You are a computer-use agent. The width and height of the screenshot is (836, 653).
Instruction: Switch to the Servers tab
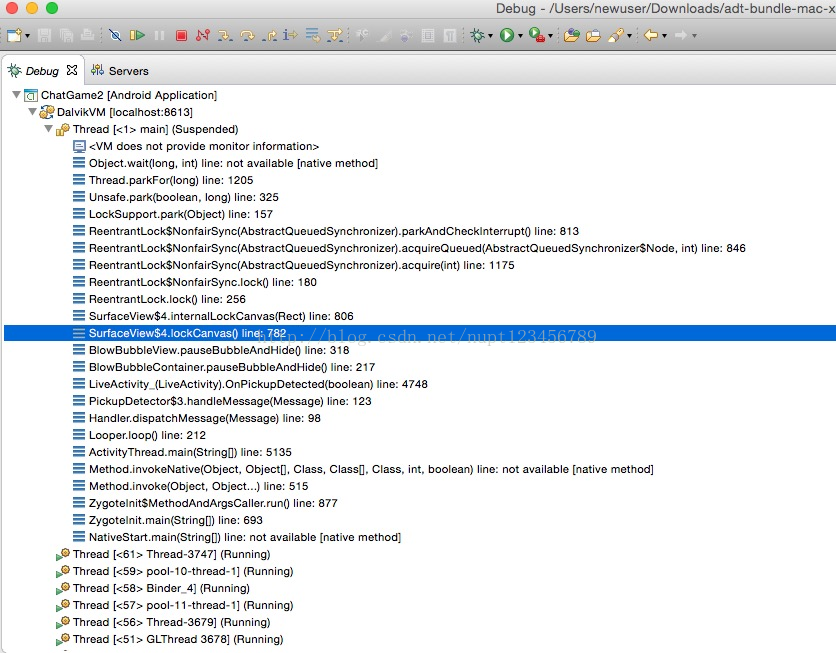coord(119,71)
